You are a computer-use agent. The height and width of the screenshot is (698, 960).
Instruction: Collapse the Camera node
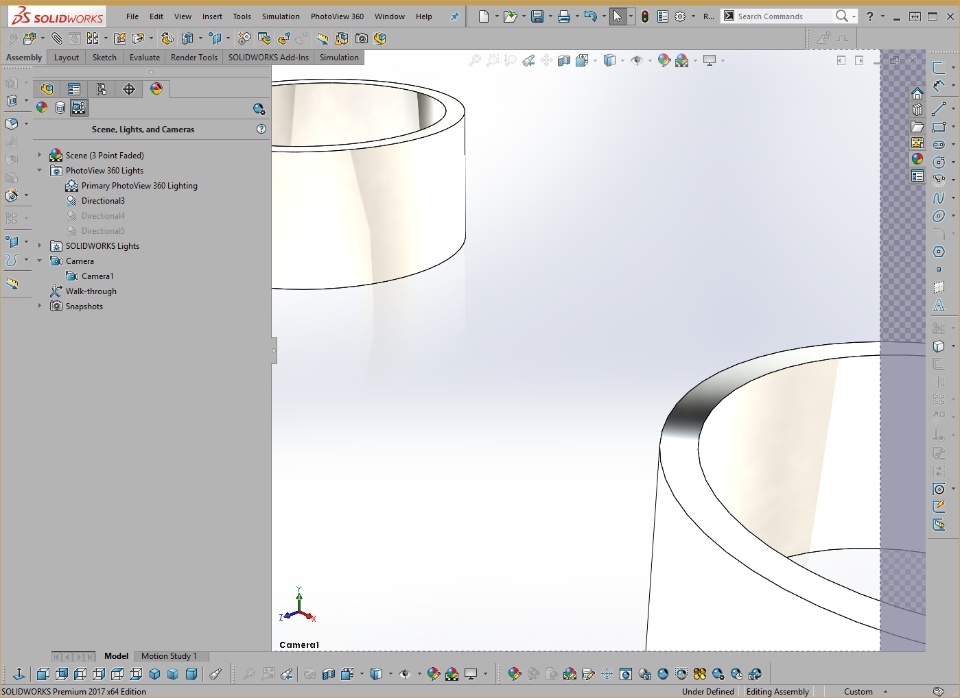pos(40,261)
